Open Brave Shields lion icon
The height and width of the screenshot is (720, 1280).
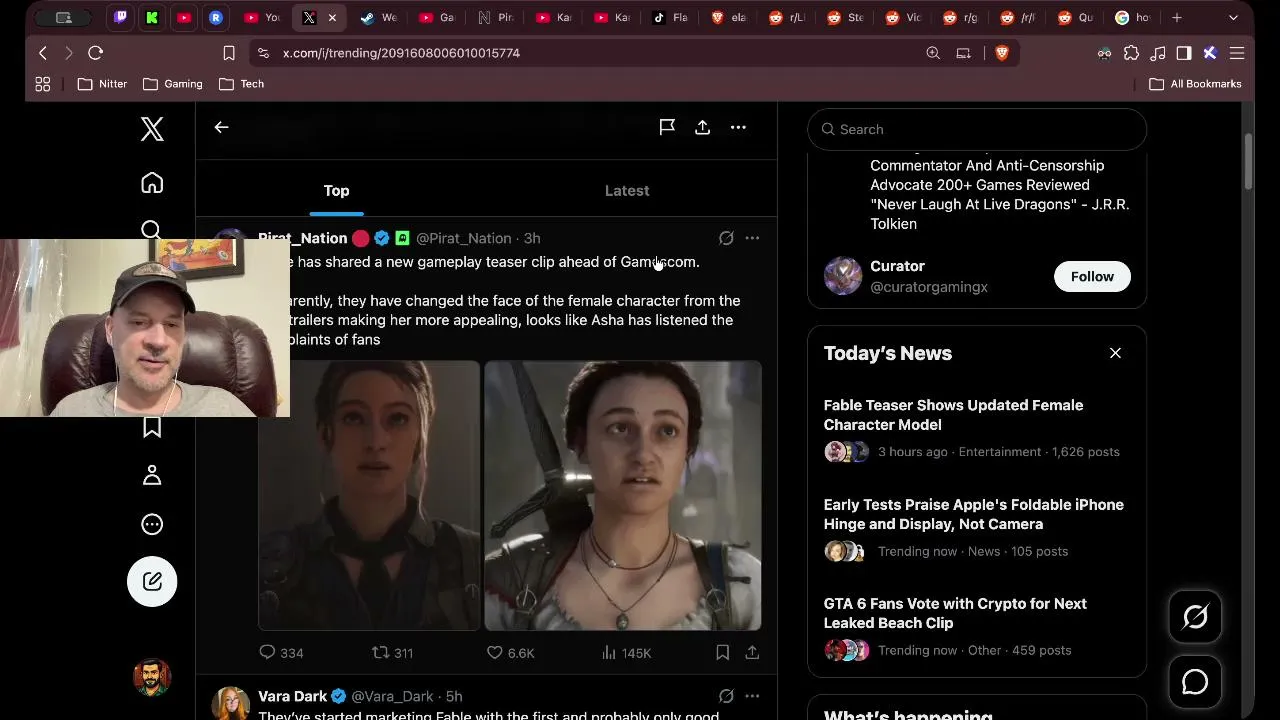pos(1002,53)
